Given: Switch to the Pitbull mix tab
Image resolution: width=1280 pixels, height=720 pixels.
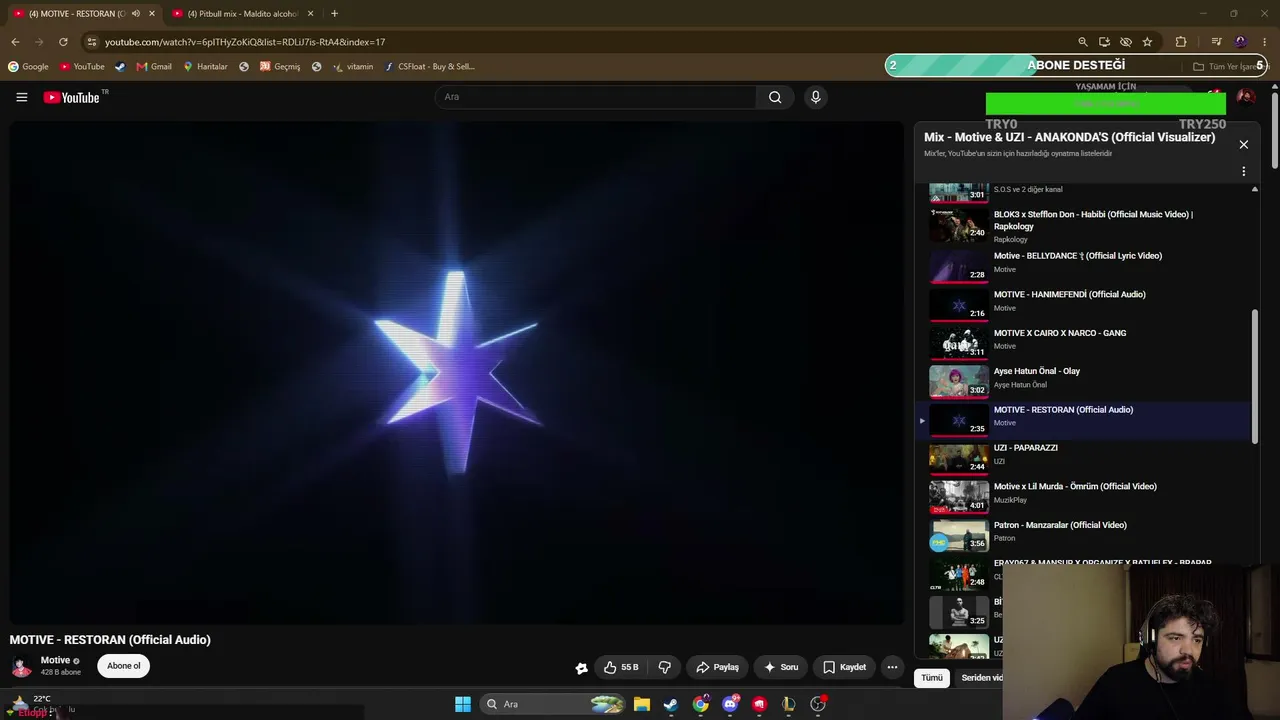Looking at the screenshot, I should [241, 14].
